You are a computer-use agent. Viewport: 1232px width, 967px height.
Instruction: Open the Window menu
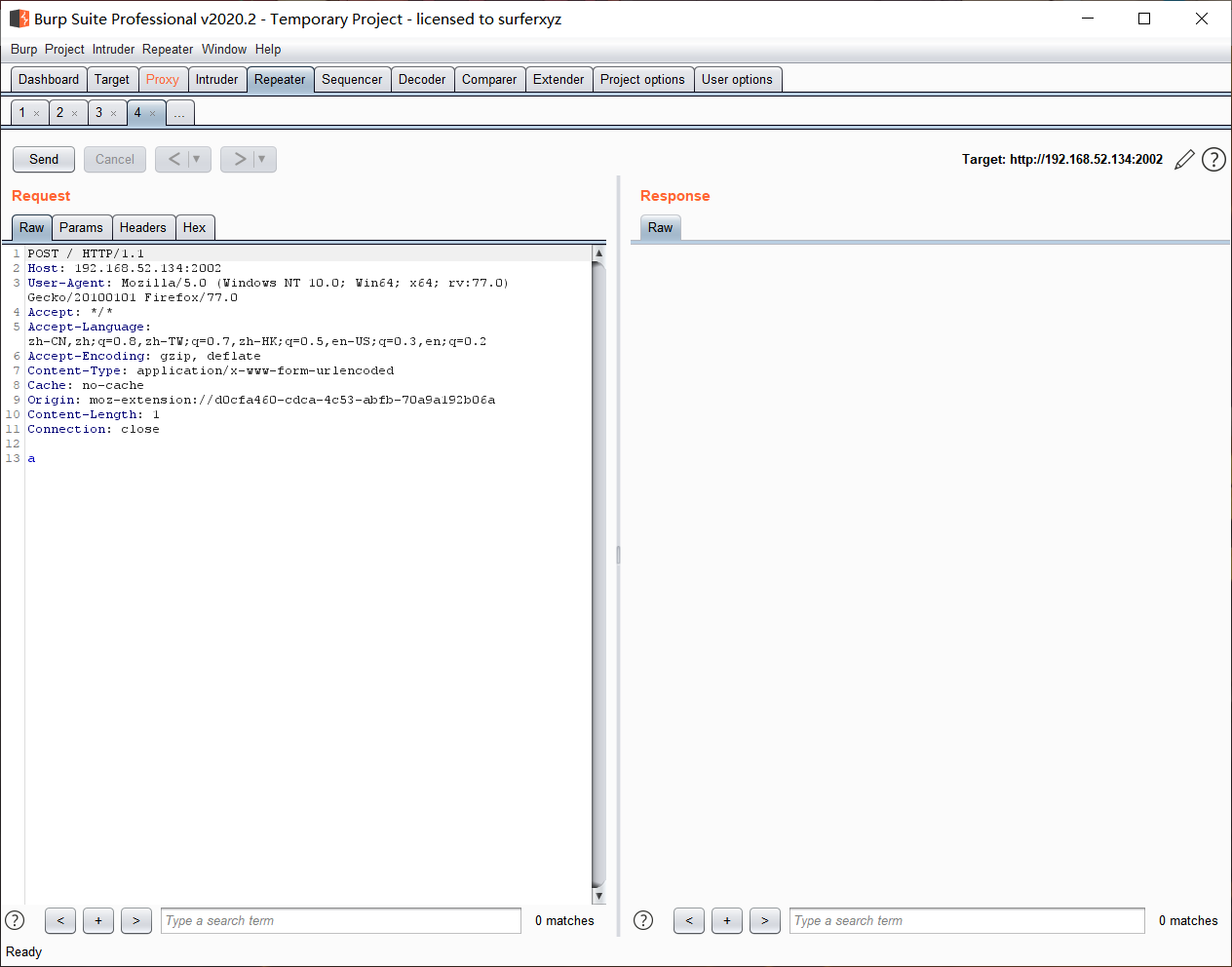pyautogui.click(x=224, y=50)
